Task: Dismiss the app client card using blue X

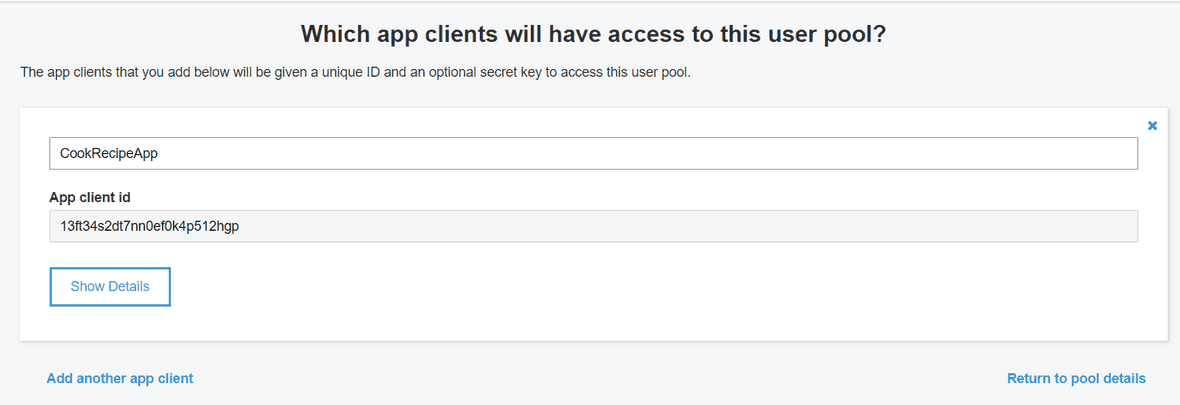Action: [x=1152, y=126]
